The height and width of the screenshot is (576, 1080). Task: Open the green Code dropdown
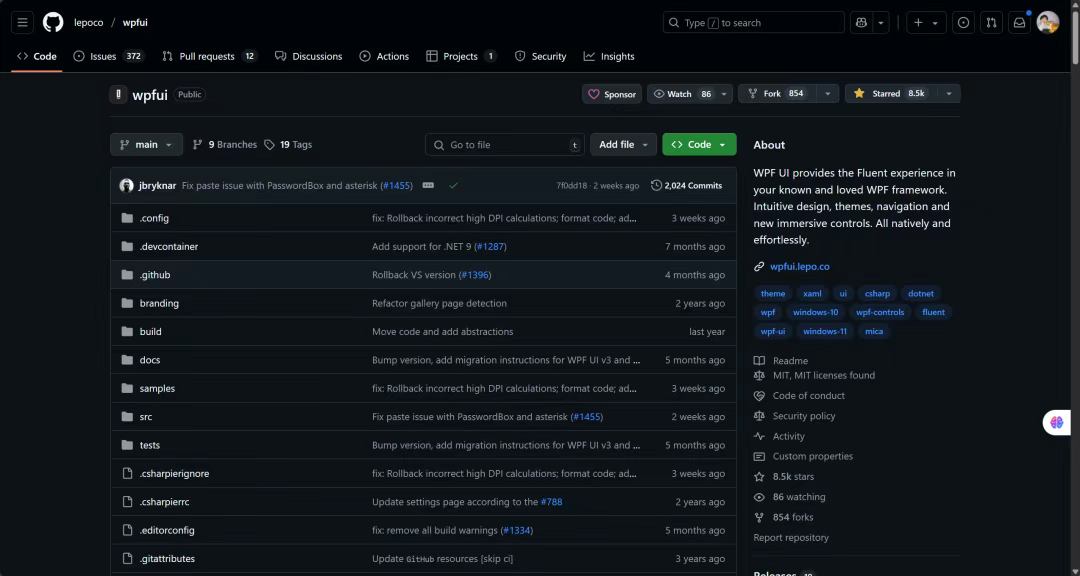699,145
